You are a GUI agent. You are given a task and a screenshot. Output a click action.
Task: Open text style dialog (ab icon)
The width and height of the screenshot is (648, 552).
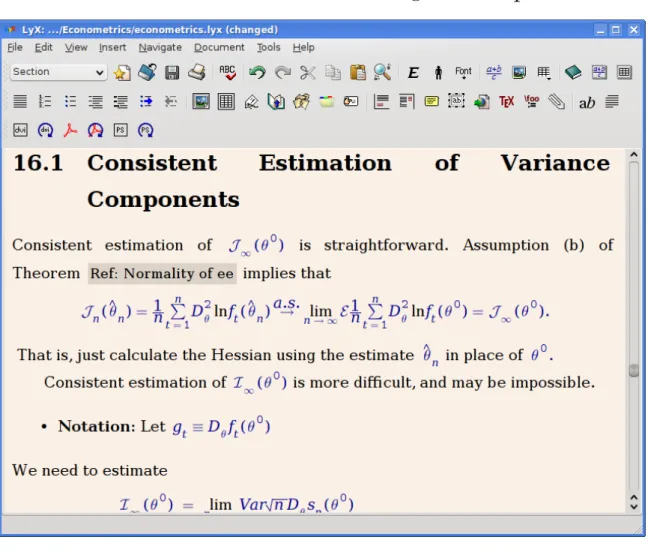(587, 103)
